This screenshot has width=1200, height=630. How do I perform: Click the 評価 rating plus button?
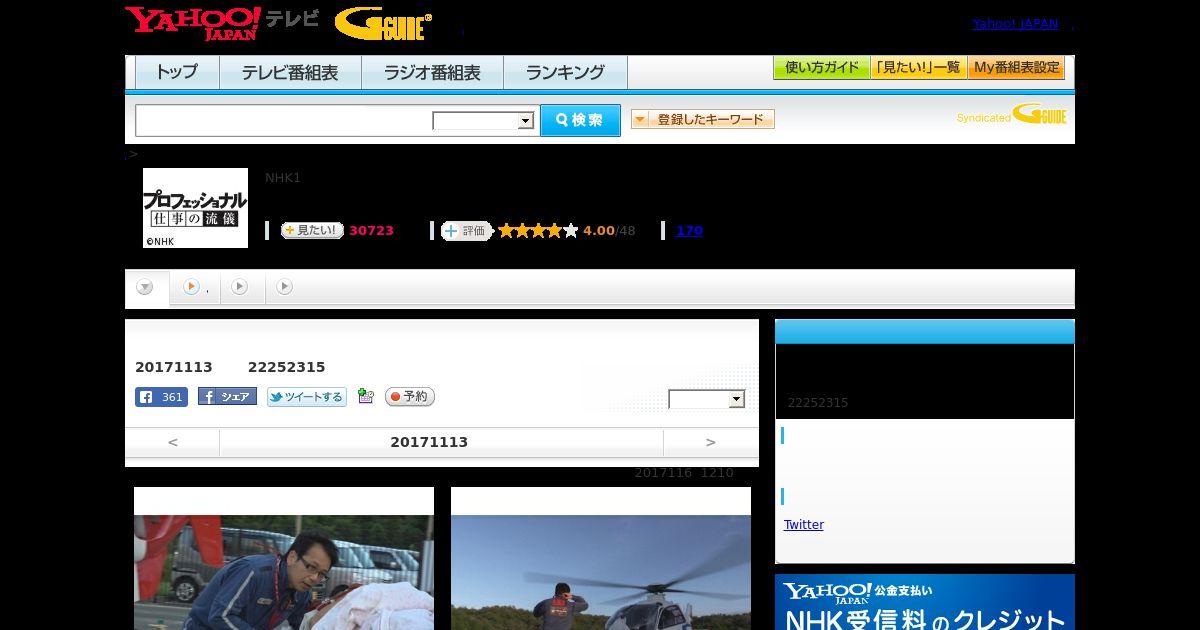467,231
